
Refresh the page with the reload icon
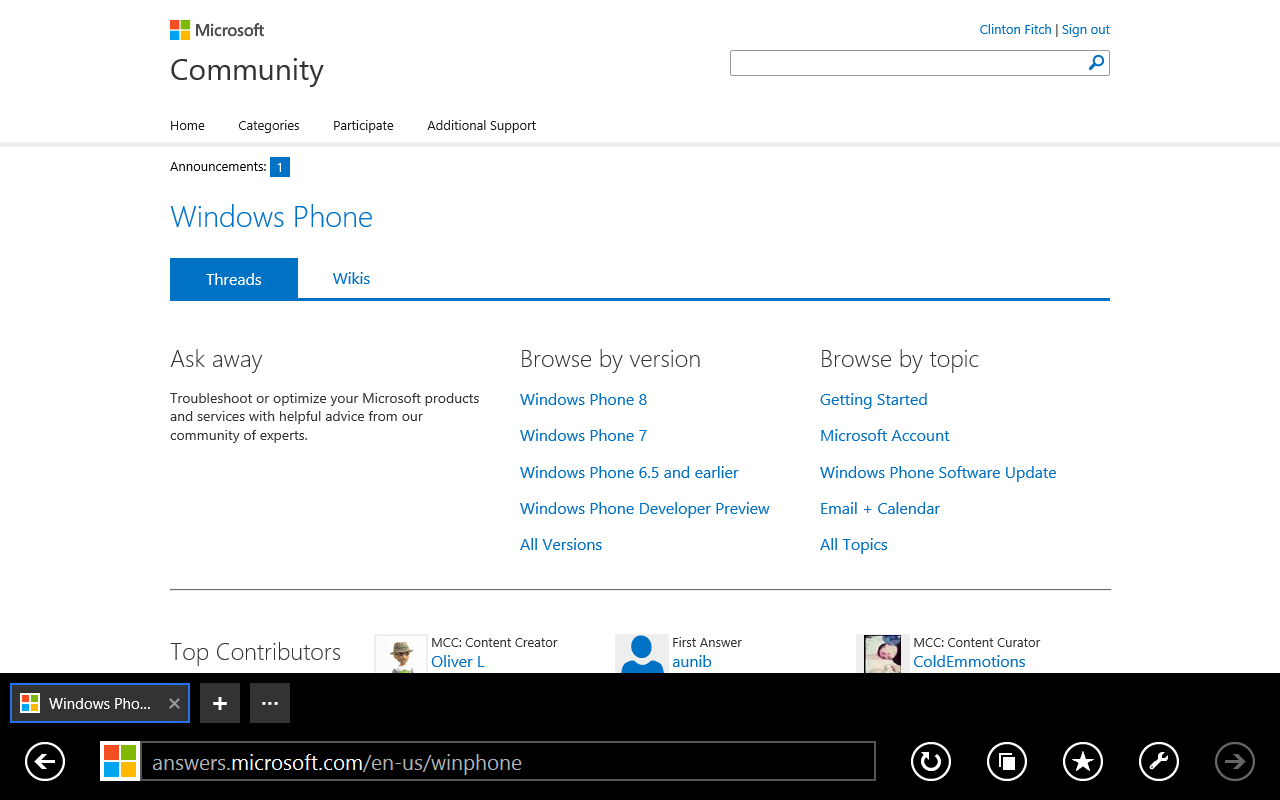pyautogui.click(x=931, y=762)
